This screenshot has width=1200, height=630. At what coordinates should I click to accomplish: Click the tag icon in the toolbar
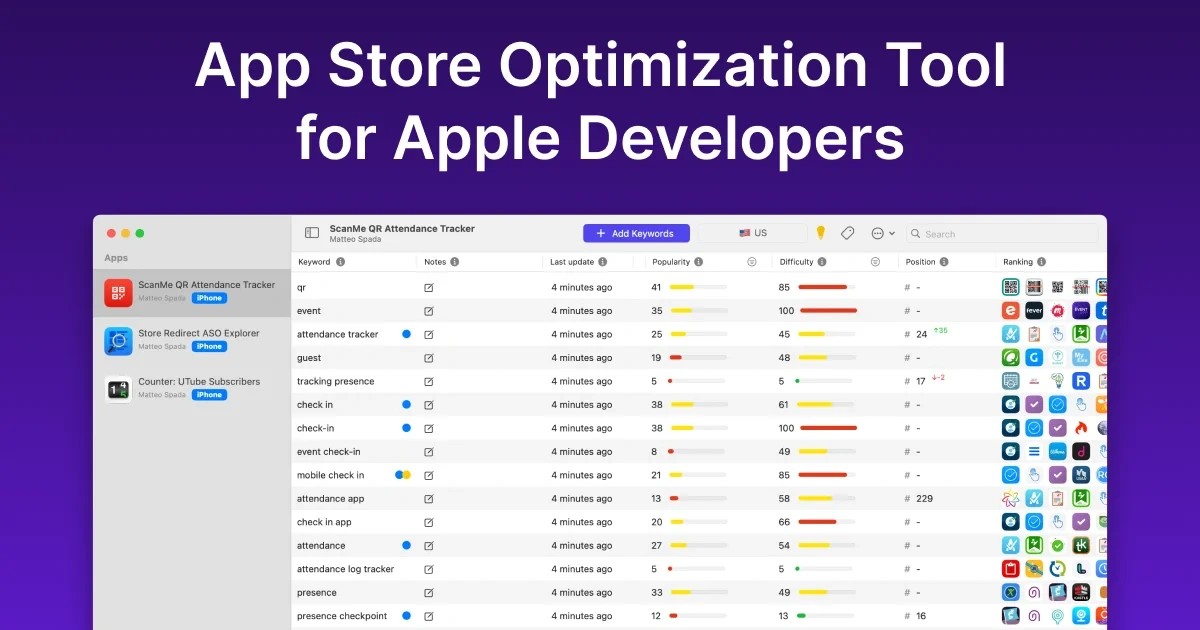point(847,232)
